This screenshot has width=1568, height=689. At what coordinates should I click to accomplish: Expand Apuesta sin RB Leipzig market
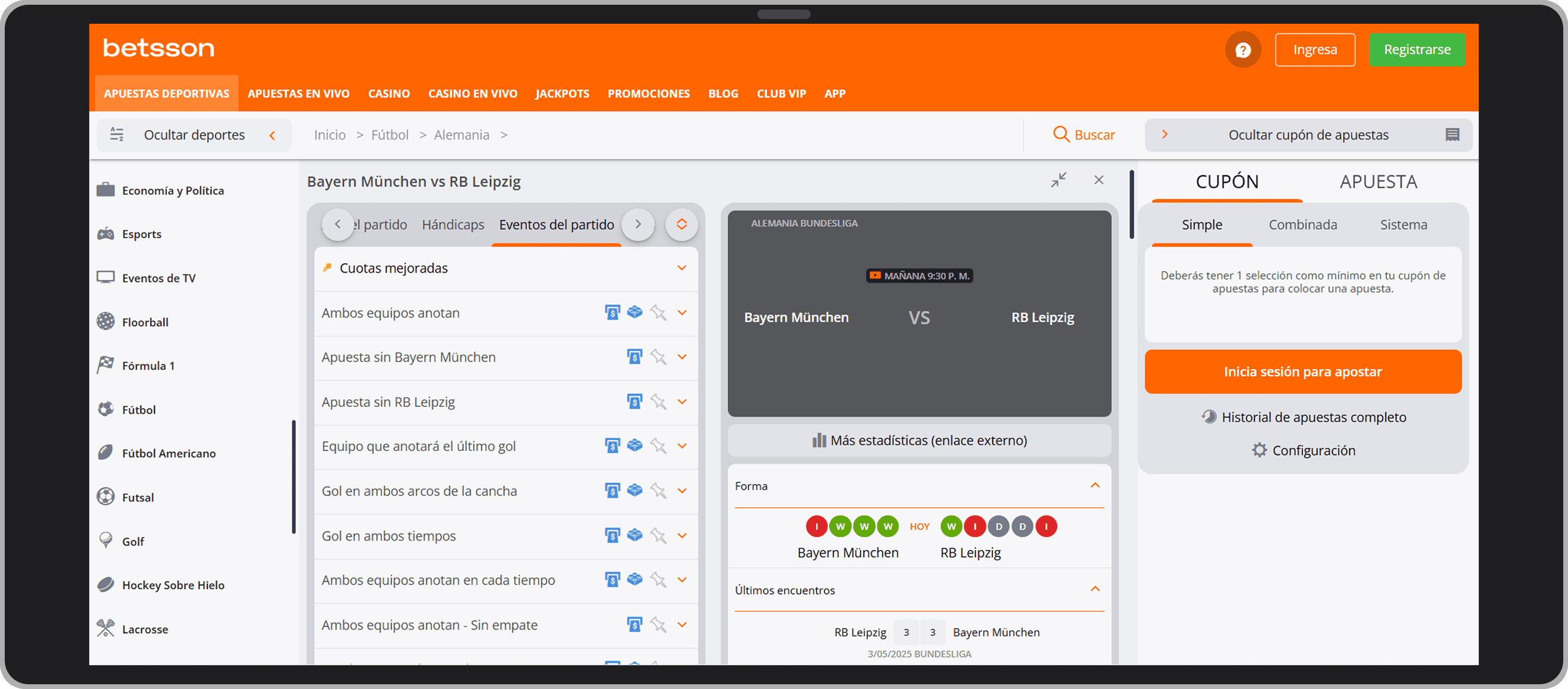click(682, 402)
